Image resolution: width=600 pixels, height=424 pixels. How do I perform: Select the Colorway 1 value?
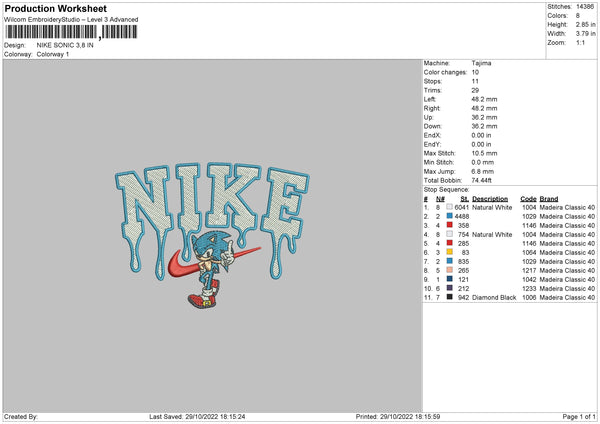pos(53,54)
